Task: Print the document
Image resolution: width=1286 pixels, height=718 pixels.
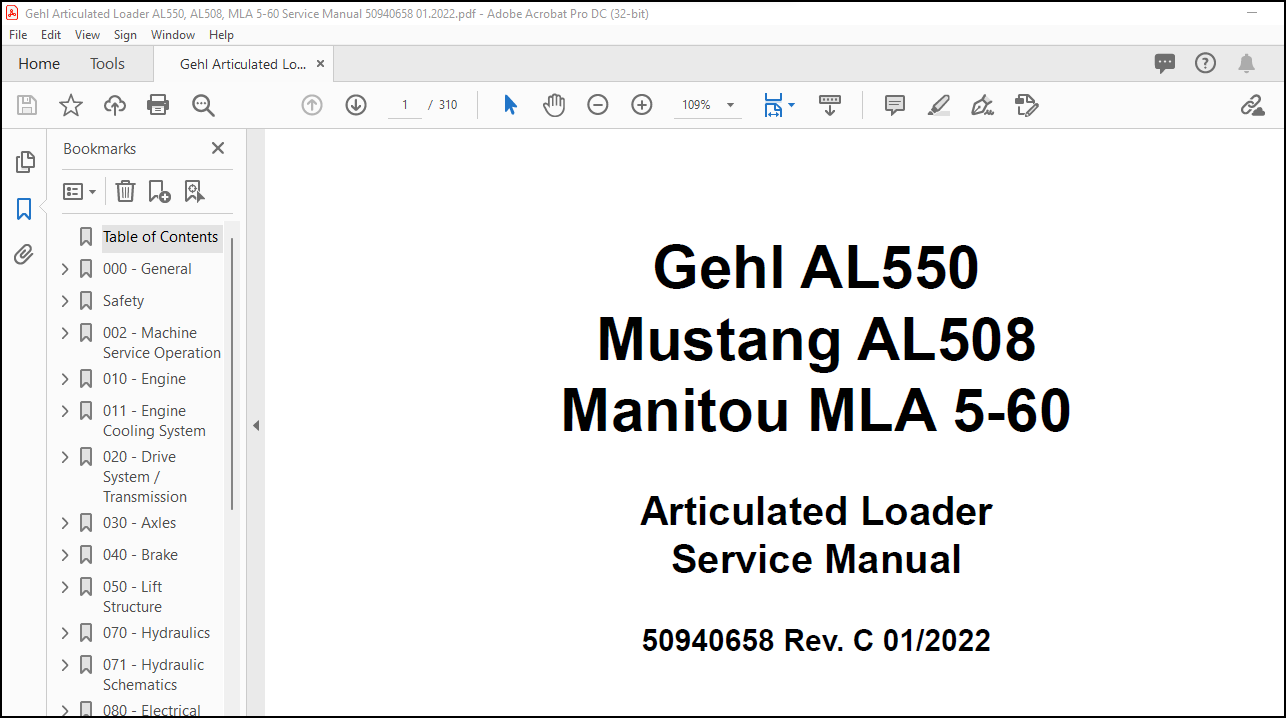Action: (x=158, y=105)
